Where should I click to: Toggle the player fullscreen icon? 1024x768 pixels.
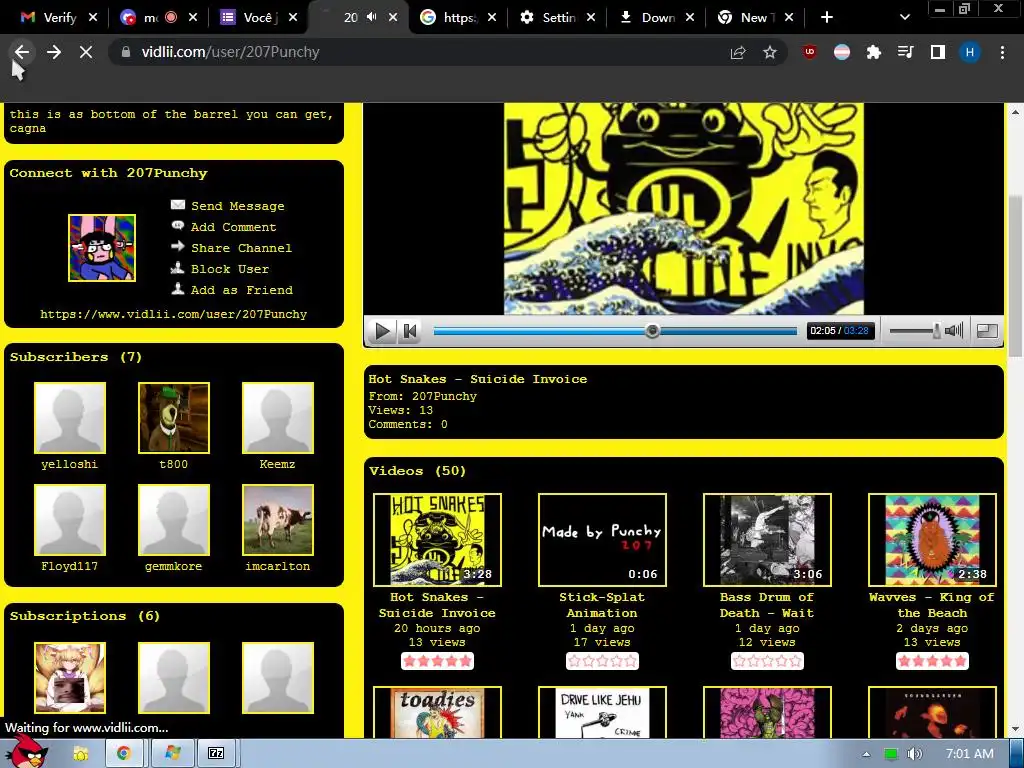[987, 331]
